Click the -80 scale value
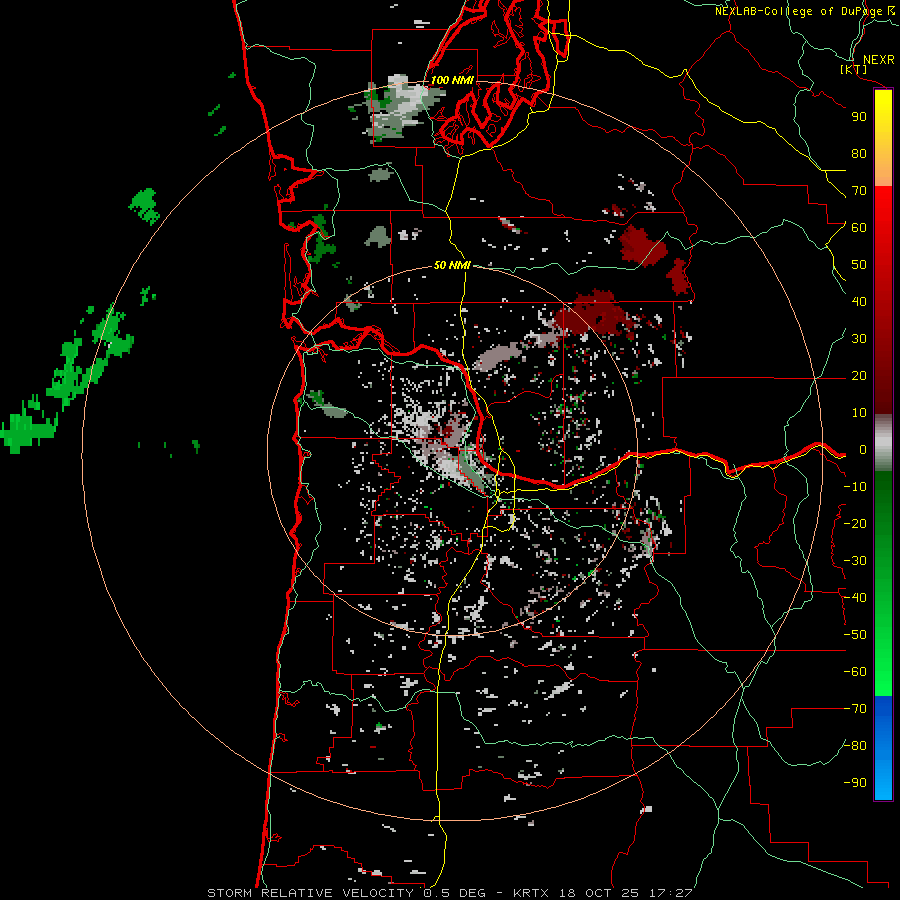This screenshot has width=900, height=900. point(855,746)
